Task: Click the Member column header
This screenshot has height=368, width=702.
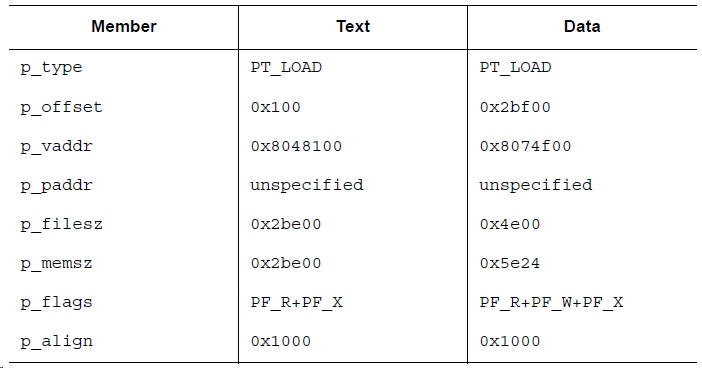Action: (x=124, y=26)
